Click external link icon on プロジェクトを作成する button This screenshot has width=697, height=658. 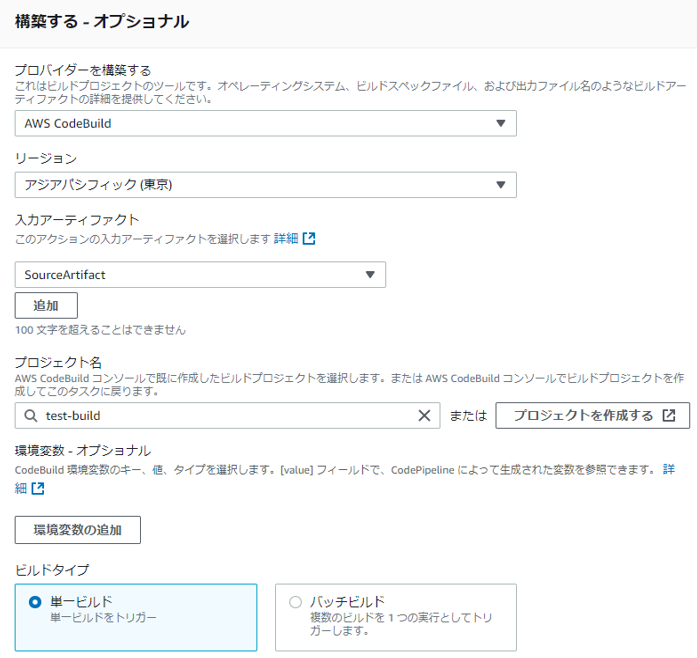point(669,416)
